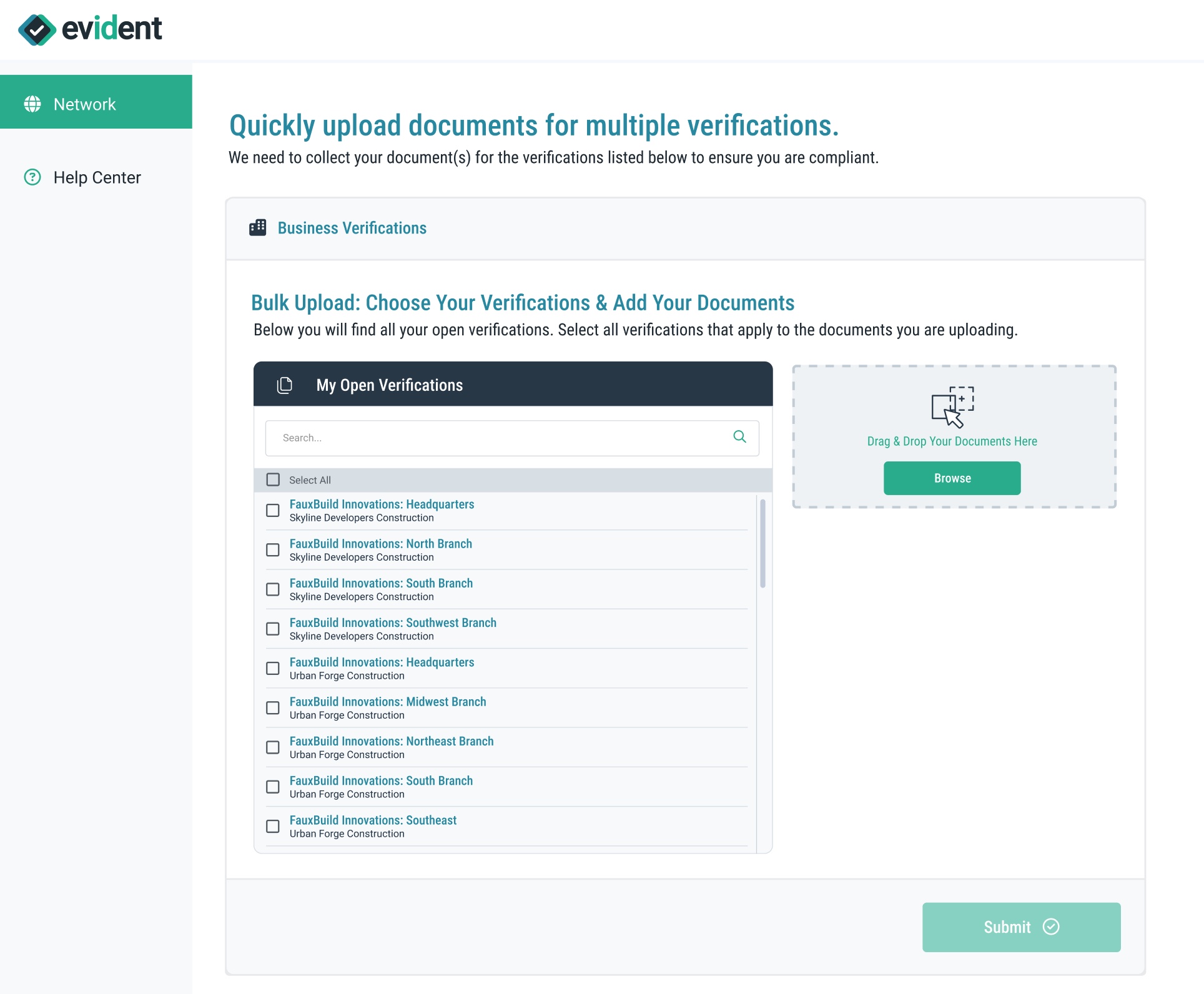1204x994 pixels.
Task: Click the Browse button to upload documents
Action: (x=952, y=478)
